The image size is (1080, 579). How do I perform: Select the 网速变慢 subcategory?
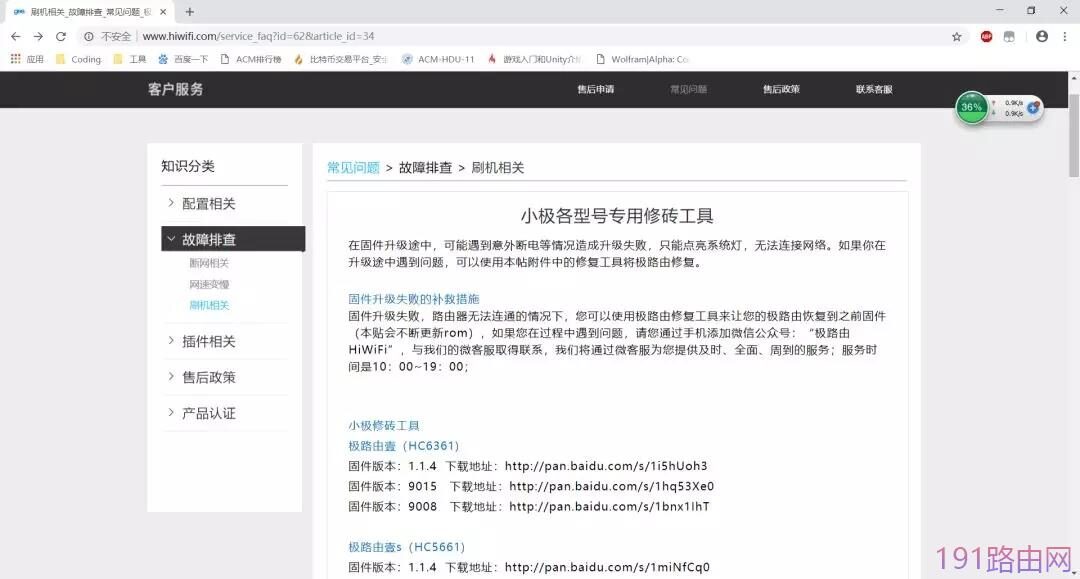[x=209, y=284]
